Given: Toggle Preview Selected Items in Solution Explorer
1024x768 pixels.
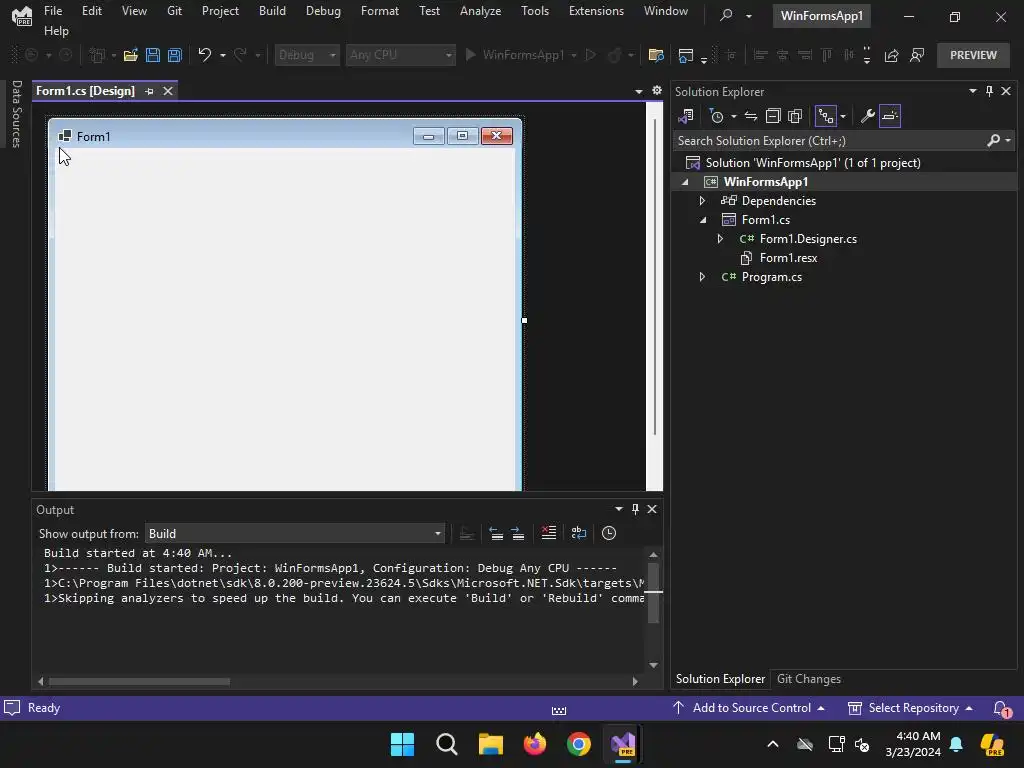Looking at the screenshot, I should tap(889, 116).
